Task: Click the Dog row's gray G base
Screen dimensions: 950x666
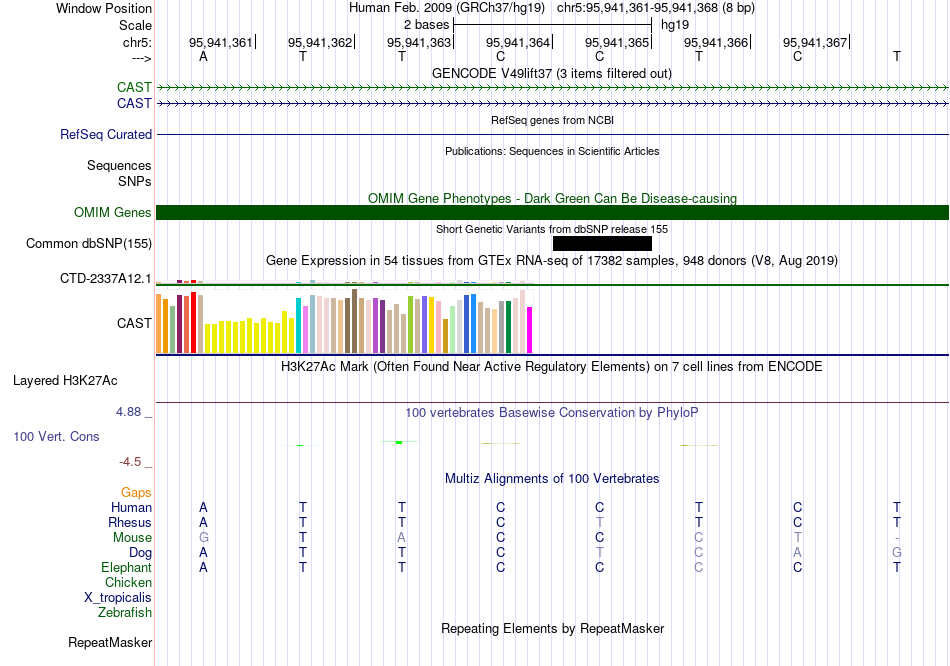Action: click(897, 553)
